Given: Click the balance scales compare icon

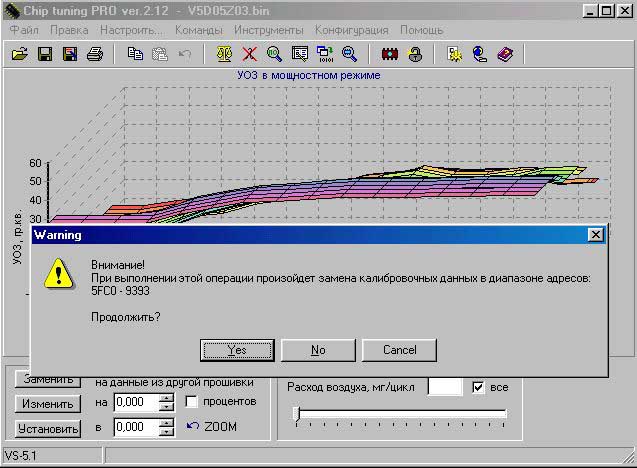Looking at the screenshot, I should [224, 54].
